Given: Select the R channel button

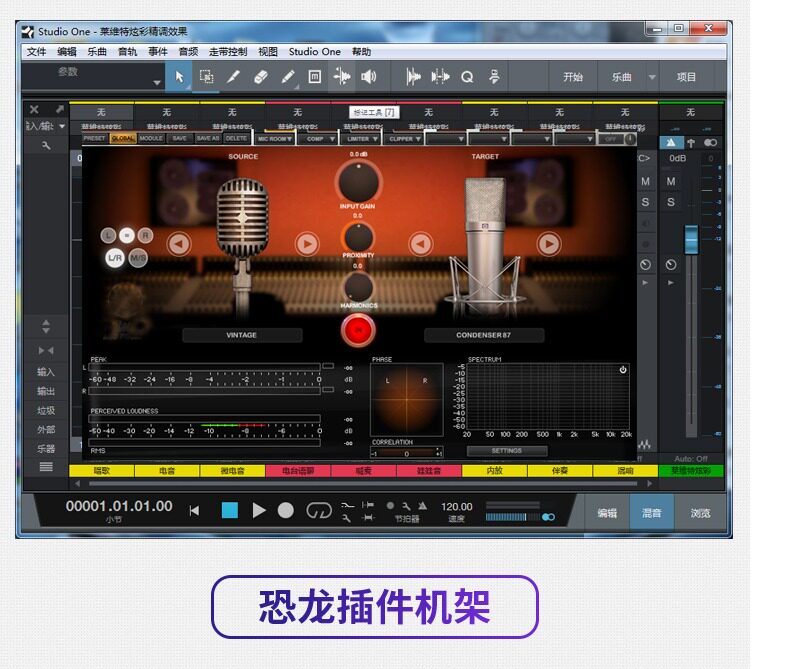Looking at the screenshot, I should click(146, 235).
